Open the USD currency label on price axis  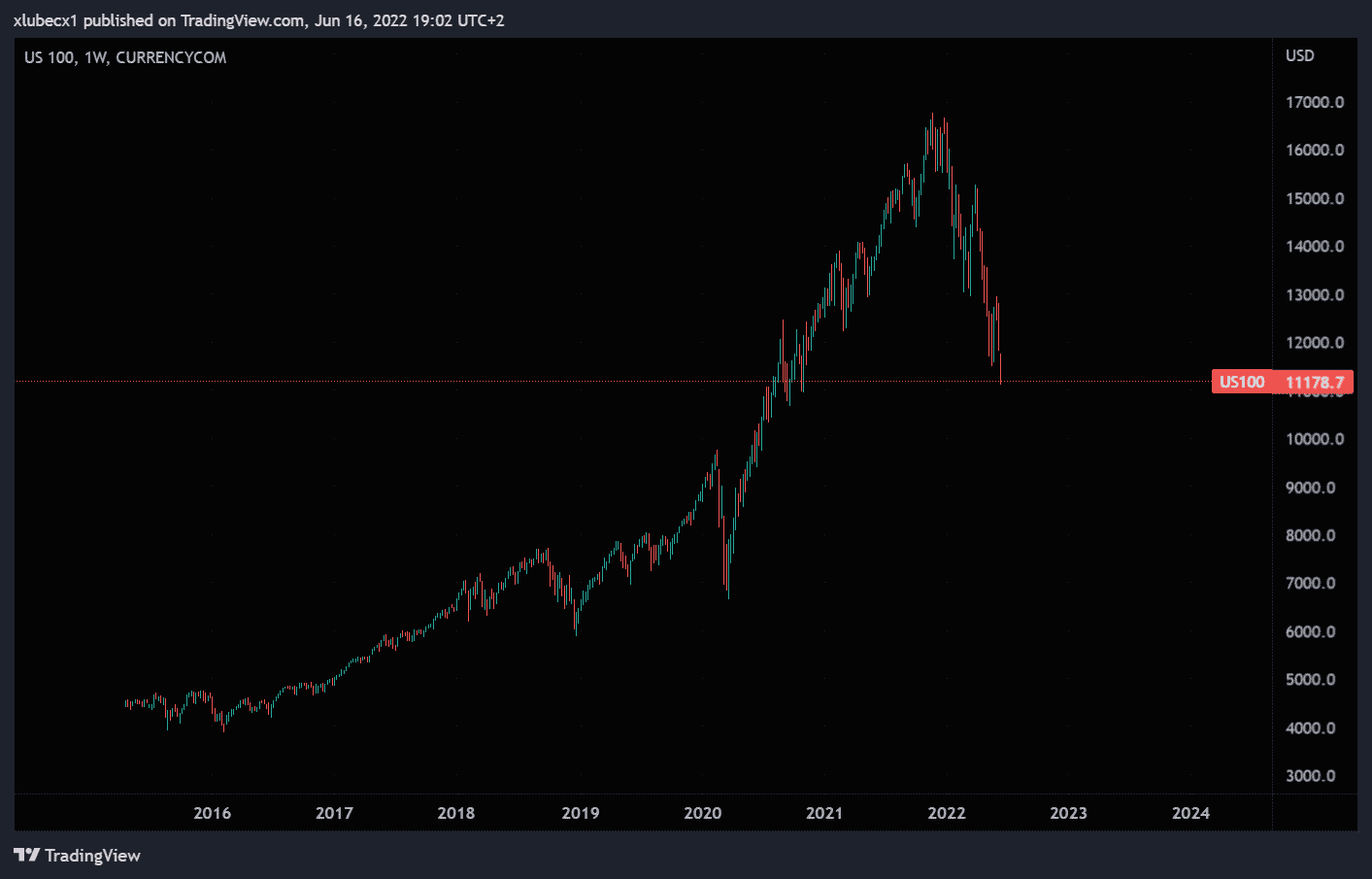(1299, 55)
